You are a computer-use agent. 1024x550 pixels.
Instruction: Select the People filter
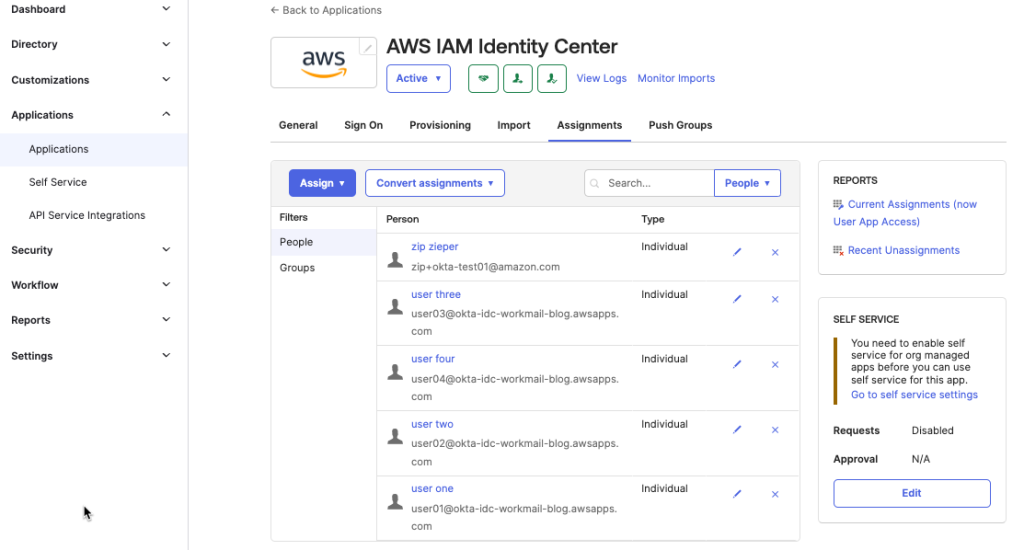[324, 242]
